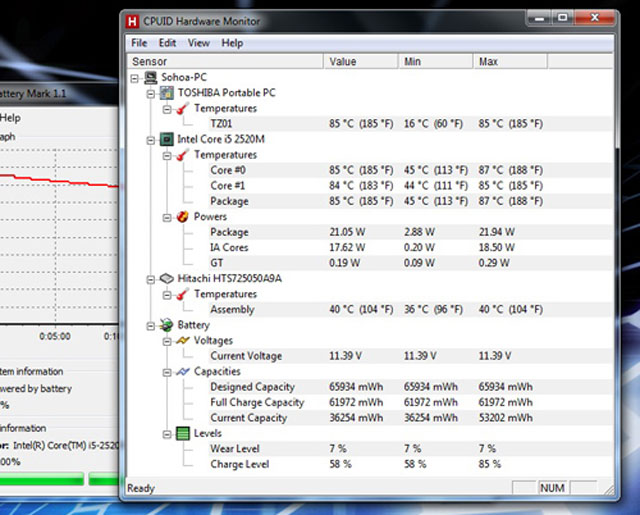Collapse Temperatures under TOSHIBA Portable PC
The height and width of the screenshot is (515, 640).
tap(167, 109)
